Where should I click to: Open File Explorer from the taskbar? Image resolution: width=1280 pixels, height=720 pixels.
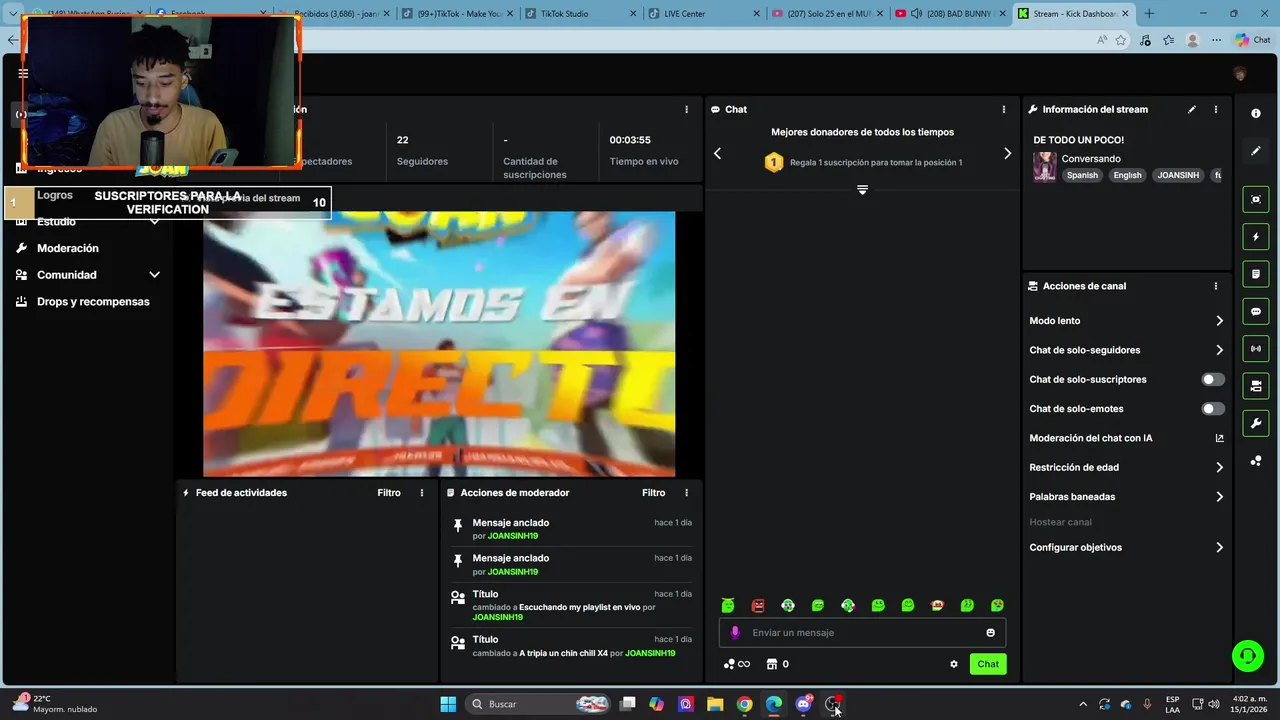click(715, 704)
